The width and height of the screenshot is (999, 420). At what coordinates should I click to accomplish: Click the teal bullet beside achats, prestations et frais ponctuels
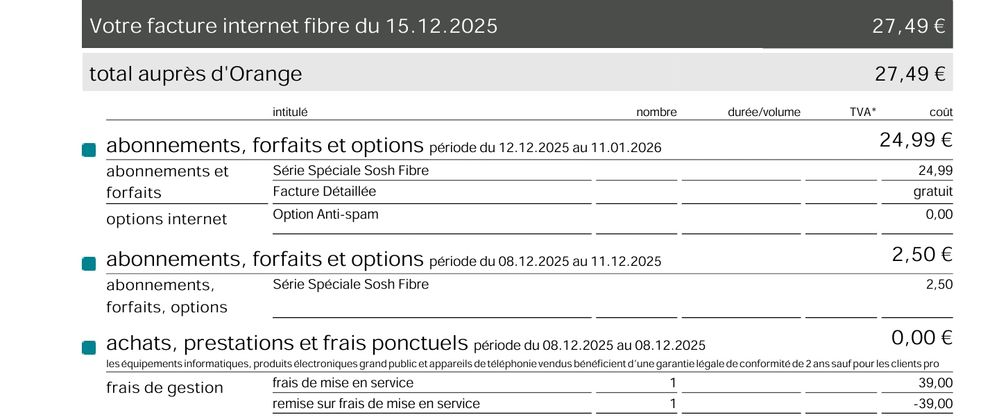click(x=89, y=347)
